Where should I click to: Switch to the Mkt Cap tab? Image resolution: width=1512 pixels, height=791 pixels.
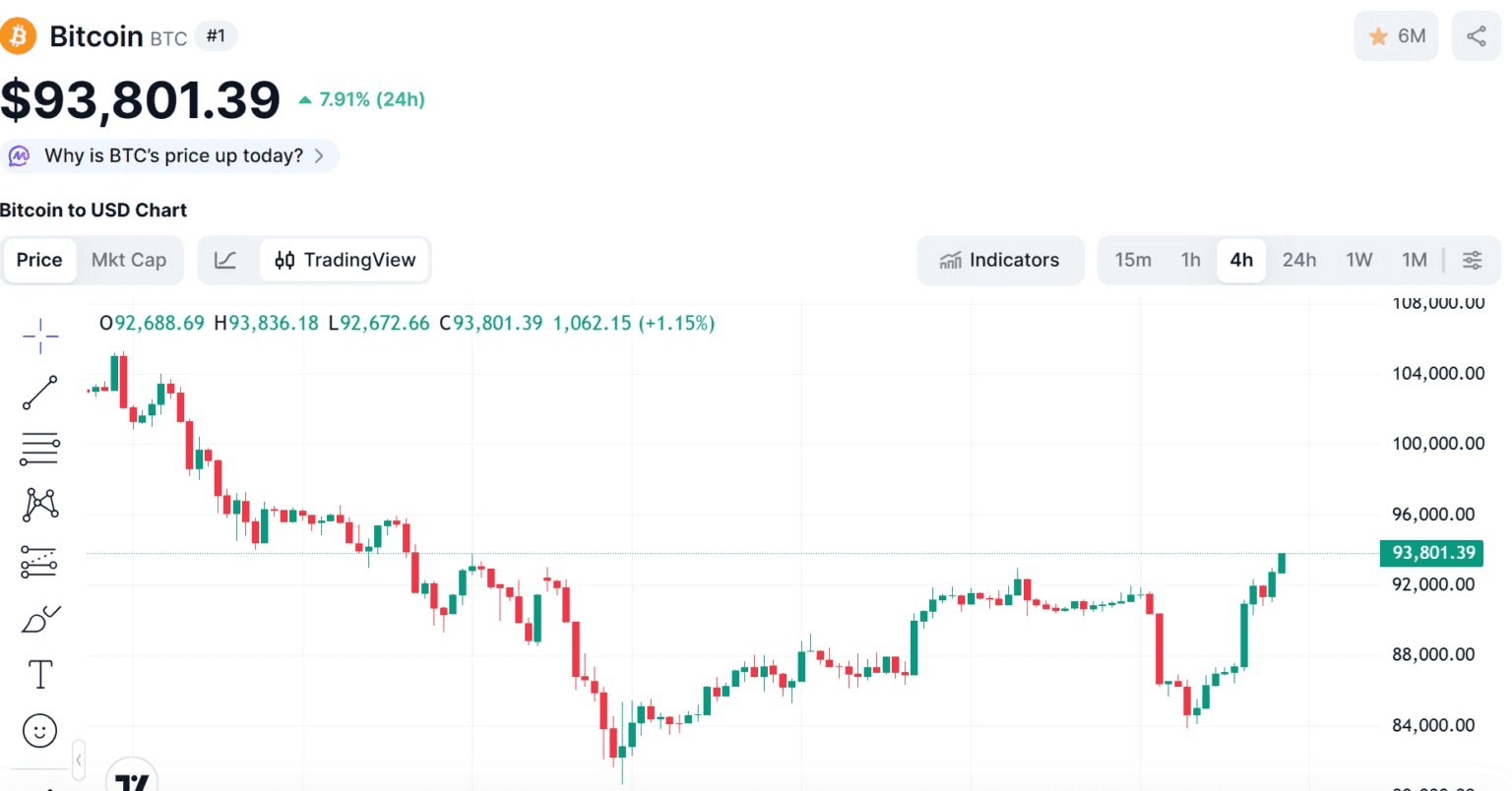(129, 261)
